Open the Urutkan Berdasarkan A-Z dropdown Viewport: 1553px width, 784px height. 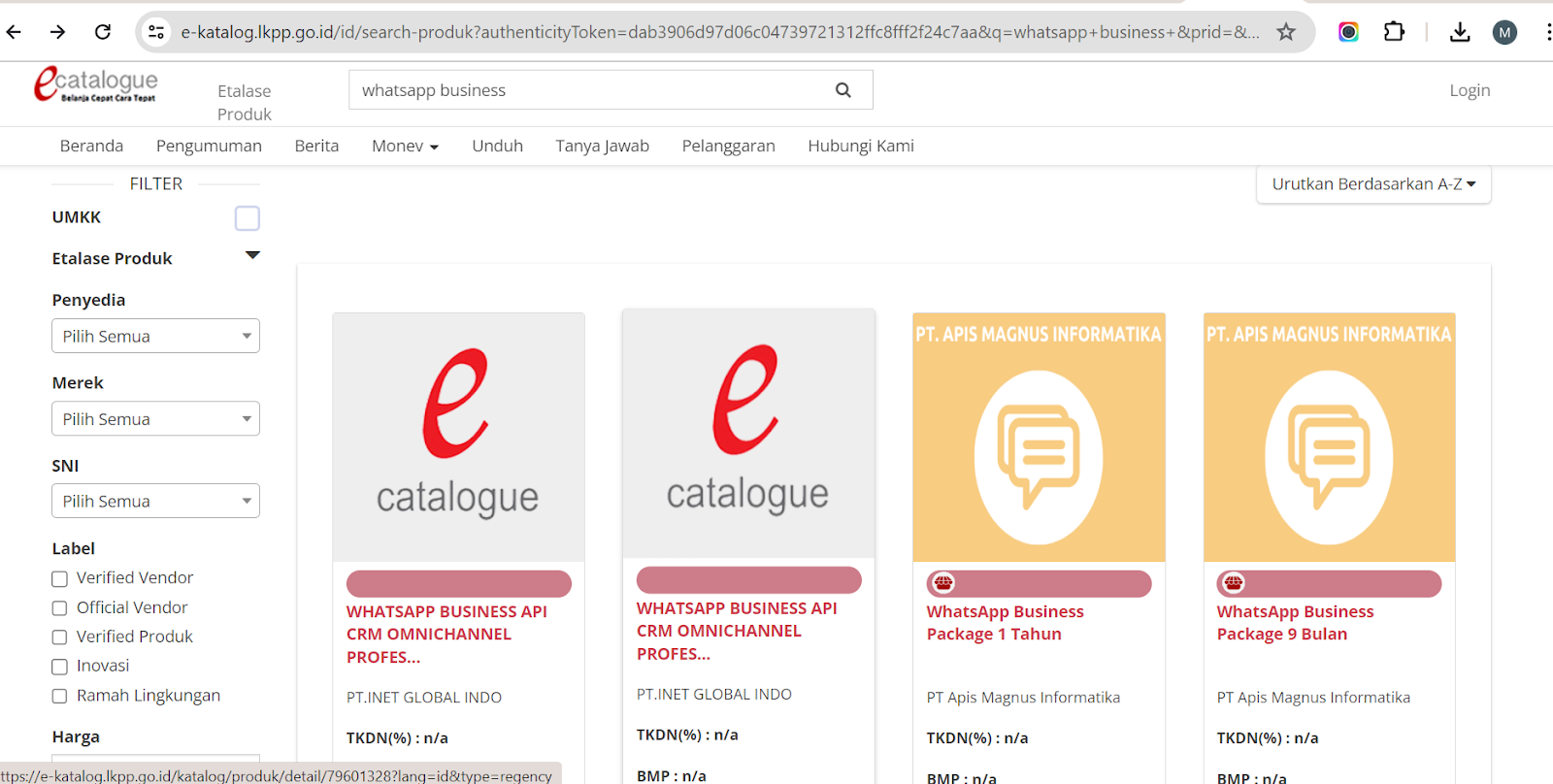pyautogui.click(x=1373, y=184)
